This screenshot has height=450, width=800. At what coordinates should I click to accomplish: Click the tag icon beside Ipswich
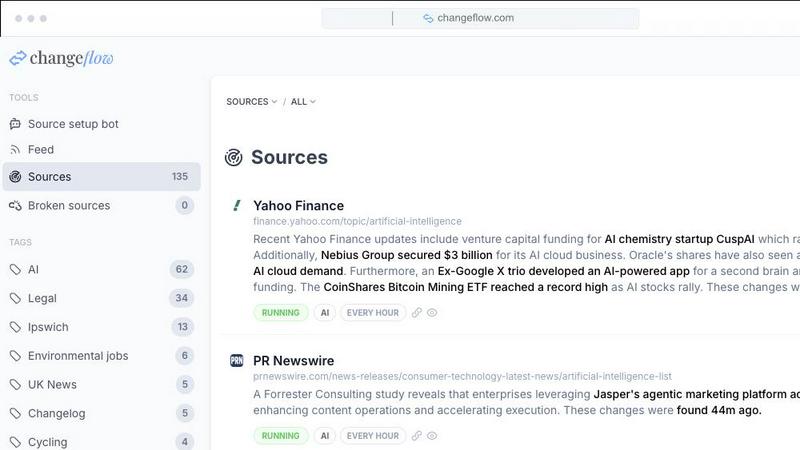point(15,327)
